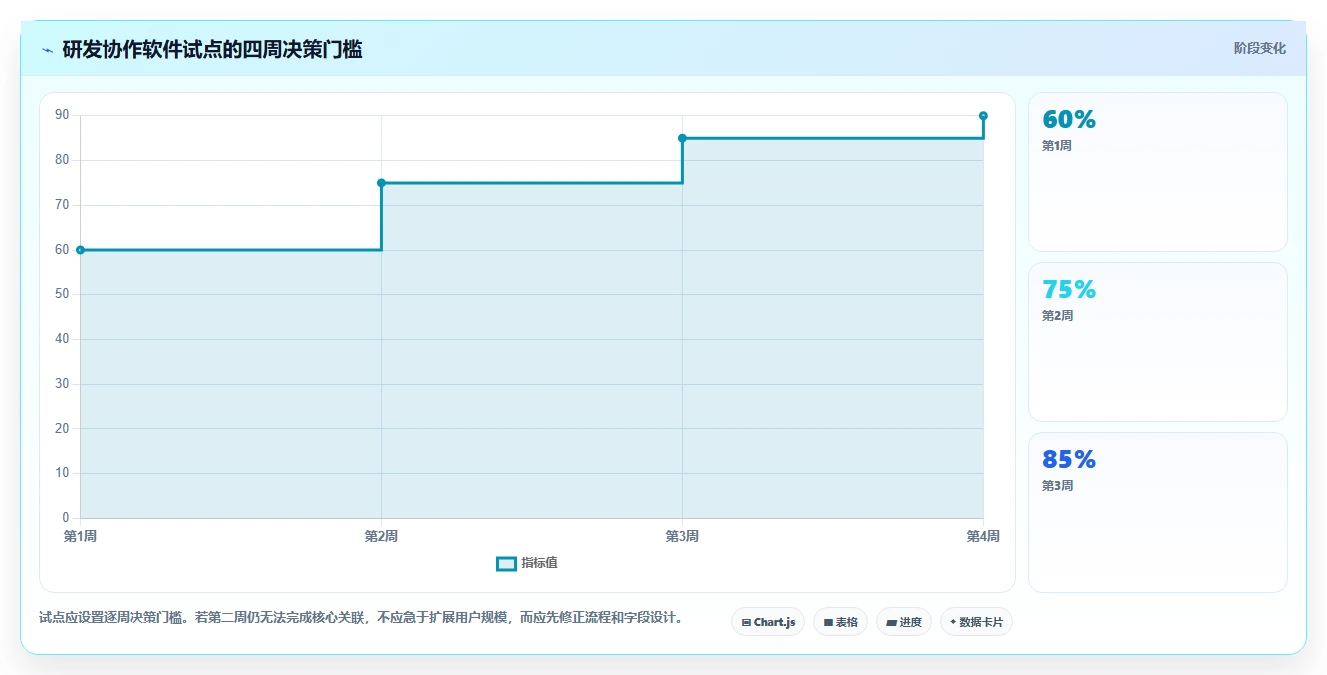The width and height of the screenshot is (1327, 675).
Task: Select the 第4周 data point at 90
Action: pyautogui.click(x=983, y=116)
